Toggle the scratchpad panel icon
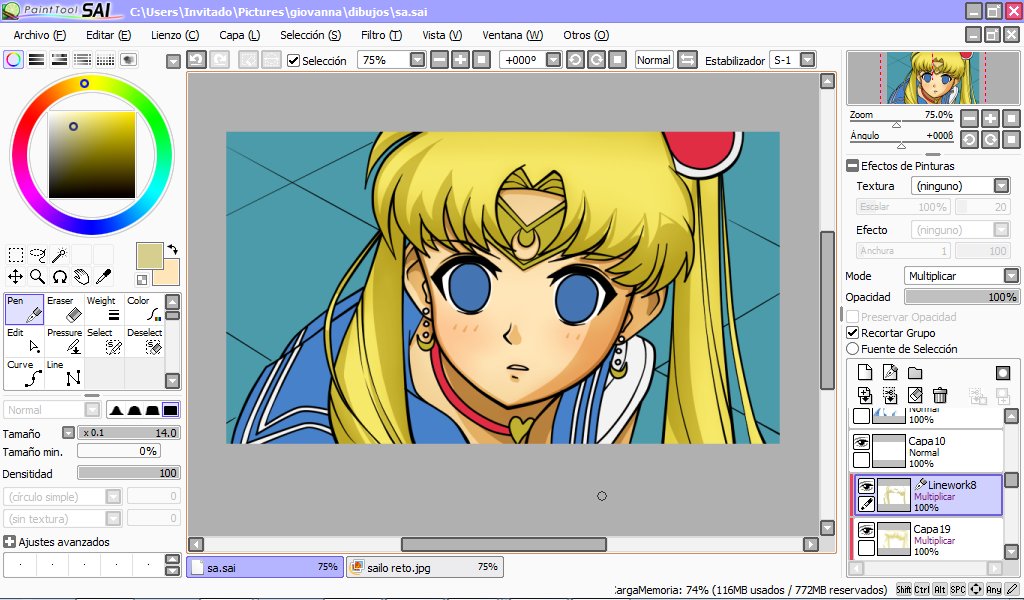Image resolution: width=1024 pixels, height=600 pixels. click(129, 59)
